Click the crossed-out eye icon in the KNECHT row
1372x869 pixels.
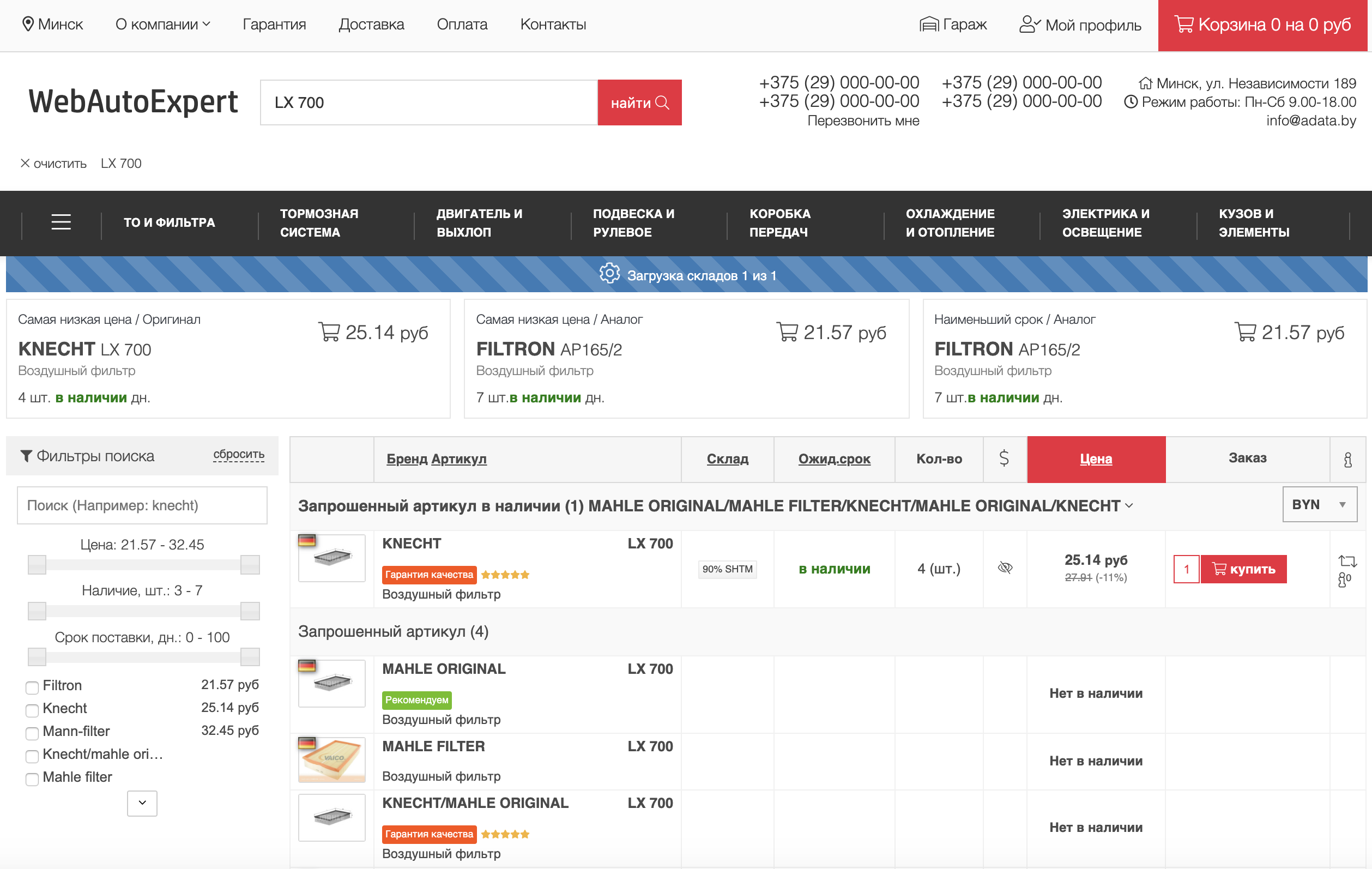(1005, 568)
